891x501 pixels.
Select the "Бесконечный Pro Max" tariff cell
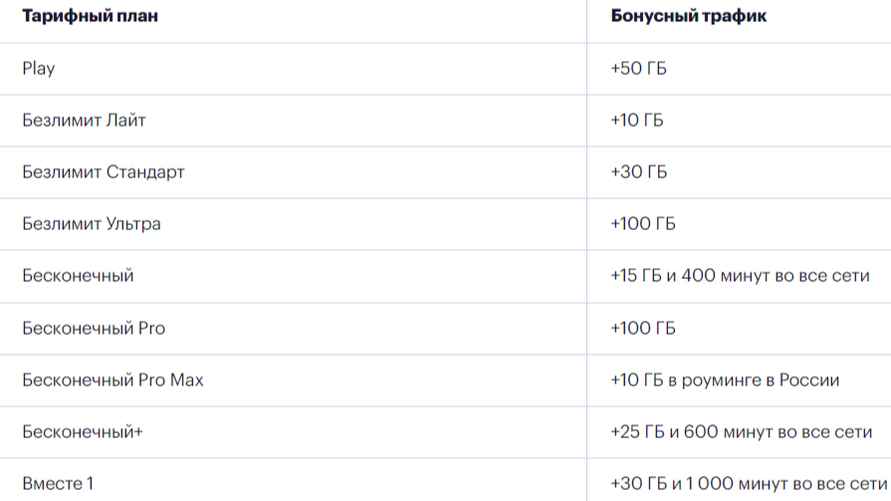[x=113, y=380]
